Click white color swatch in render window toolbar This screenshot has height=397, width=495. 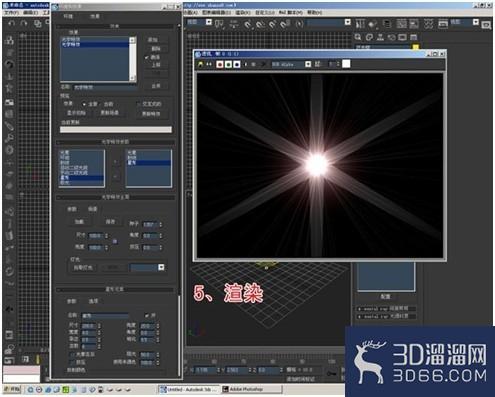(x=346, y=64)
